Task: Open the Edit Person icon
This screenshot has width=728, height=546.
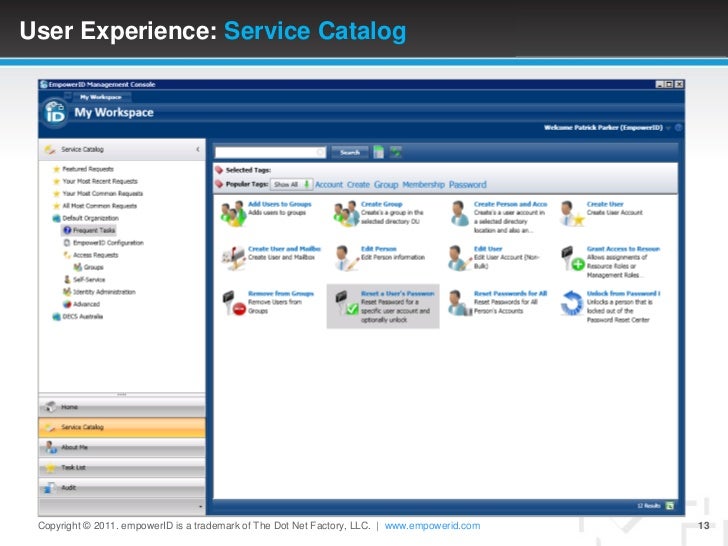Action: (346, 258)
